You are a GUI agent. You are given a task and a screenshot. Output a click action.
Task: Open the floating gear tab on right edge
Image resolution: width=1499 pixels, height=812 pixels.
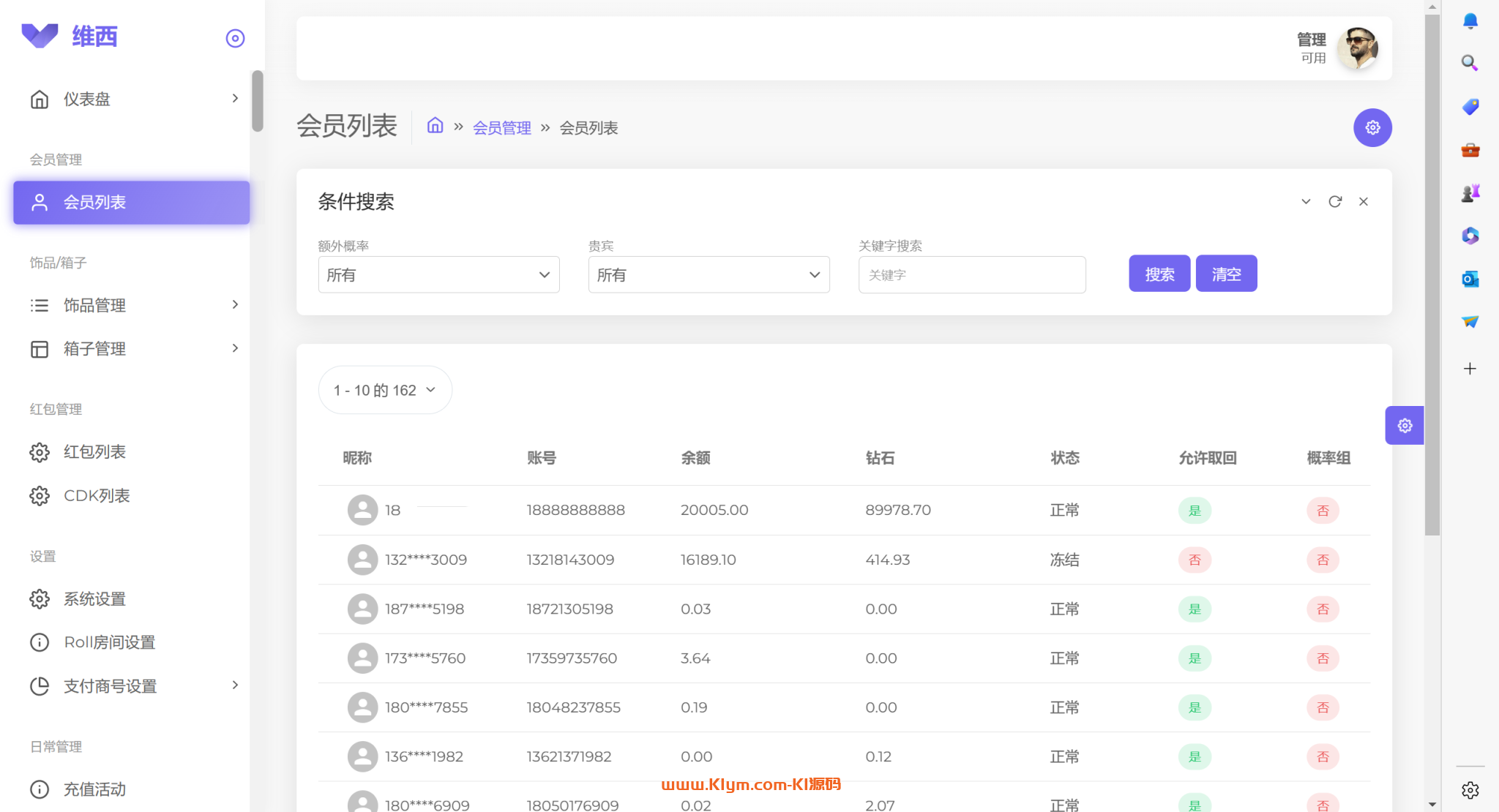point(1404,426)
